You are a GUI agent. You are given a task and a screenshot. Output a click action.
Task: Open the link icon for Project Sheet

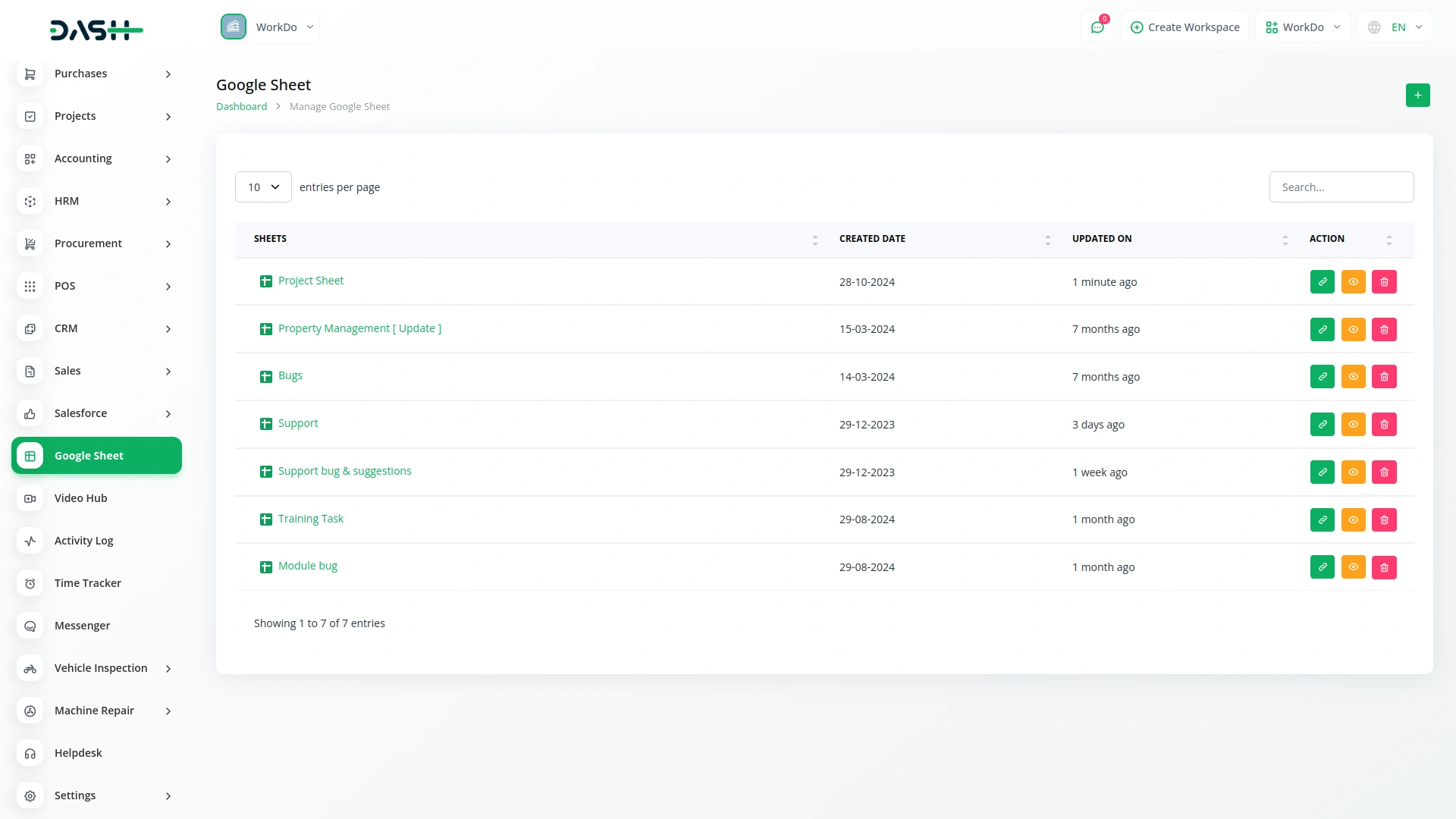[x=1323, y=282]
